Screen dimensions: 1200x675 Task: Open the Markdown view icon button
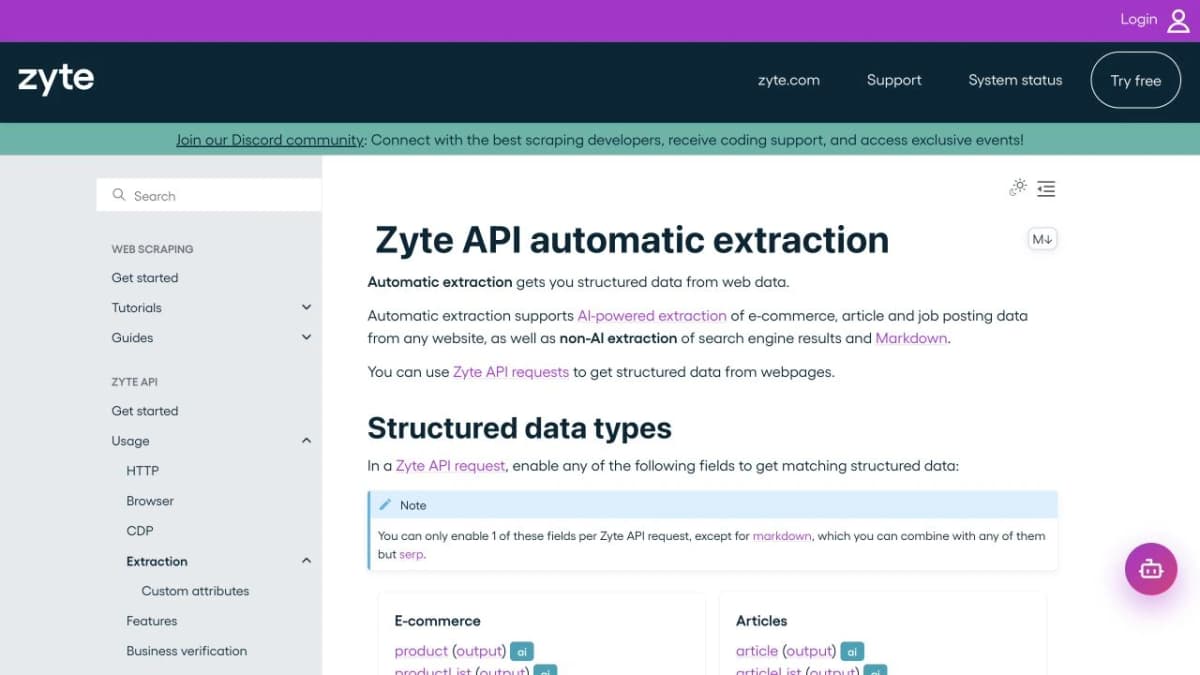1043,239
